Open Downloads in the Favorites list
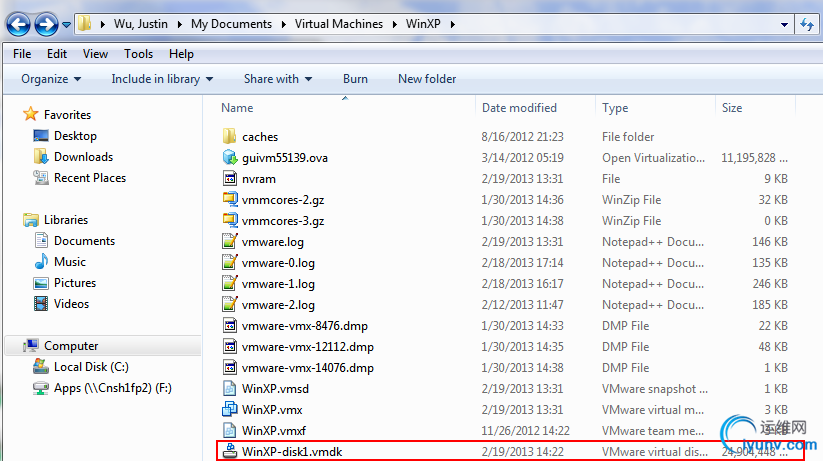The height and width of the screenshot is (461, 823). 83,157
